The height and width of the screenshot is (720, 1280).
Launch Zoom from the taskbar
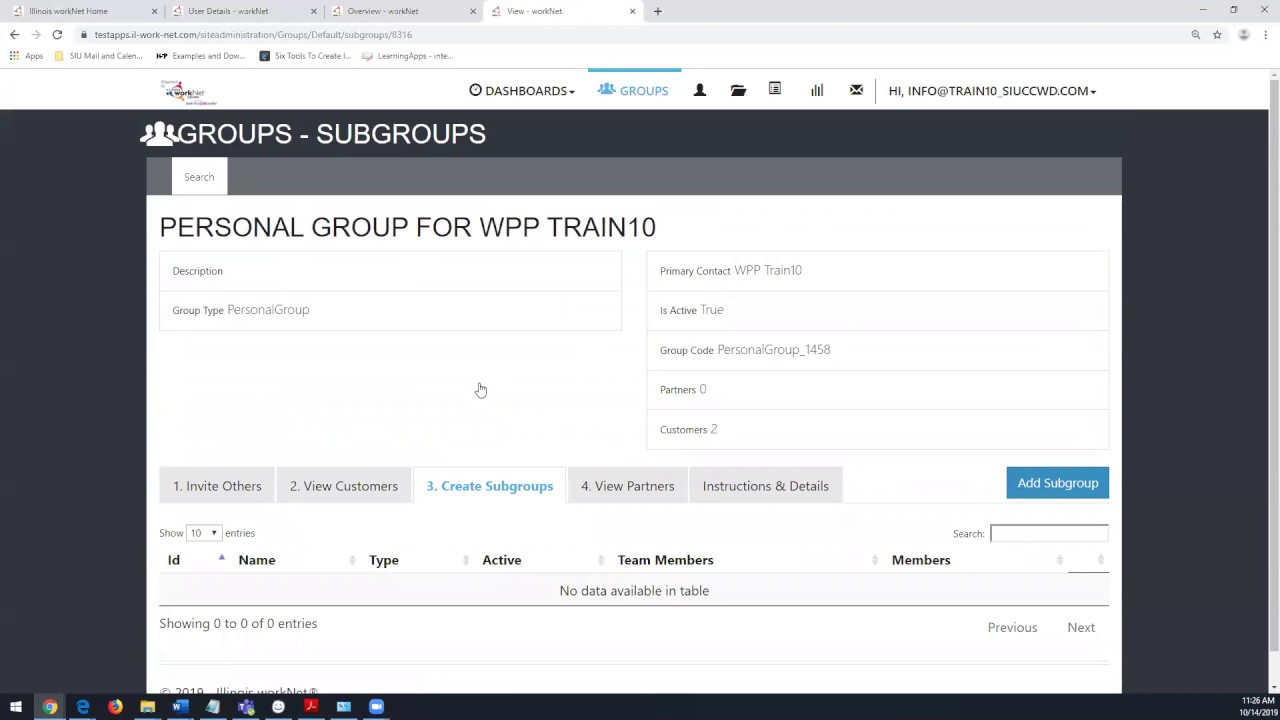point(376,707)
